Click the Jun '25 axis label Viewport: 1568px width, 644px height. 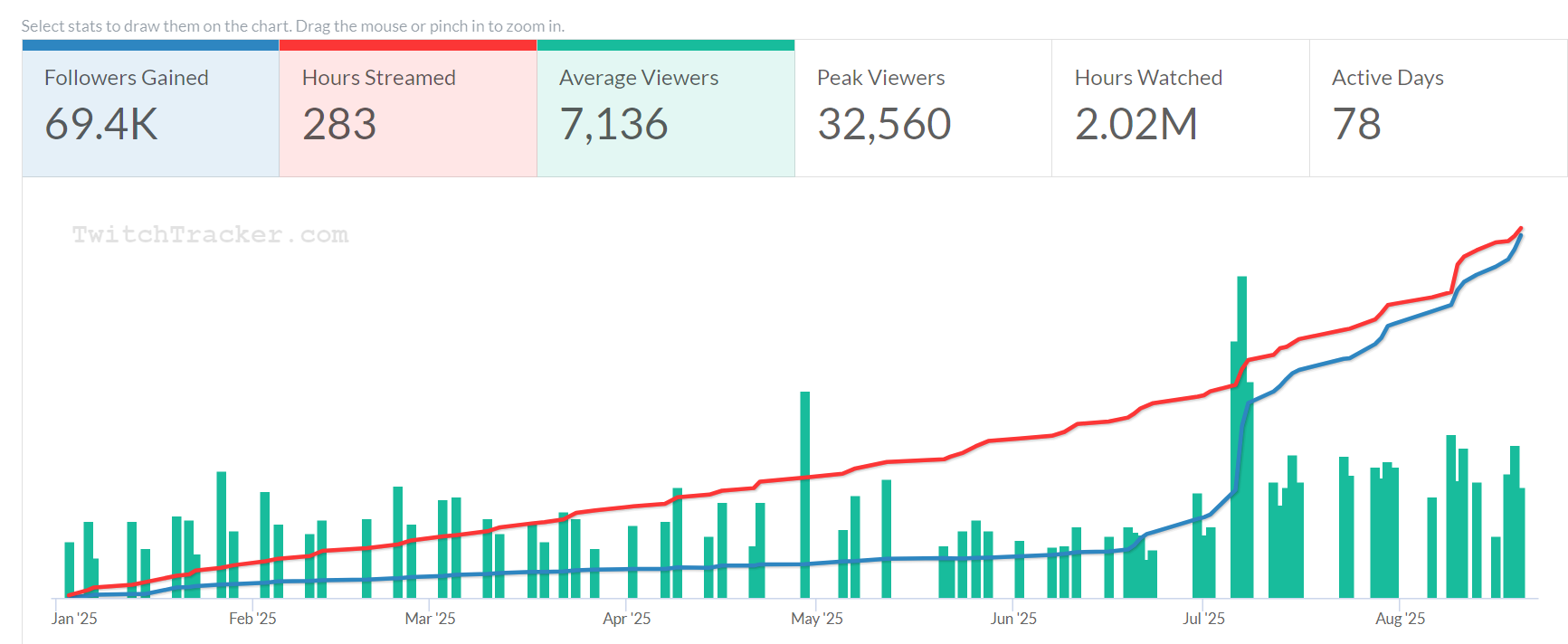(1013, 619)
